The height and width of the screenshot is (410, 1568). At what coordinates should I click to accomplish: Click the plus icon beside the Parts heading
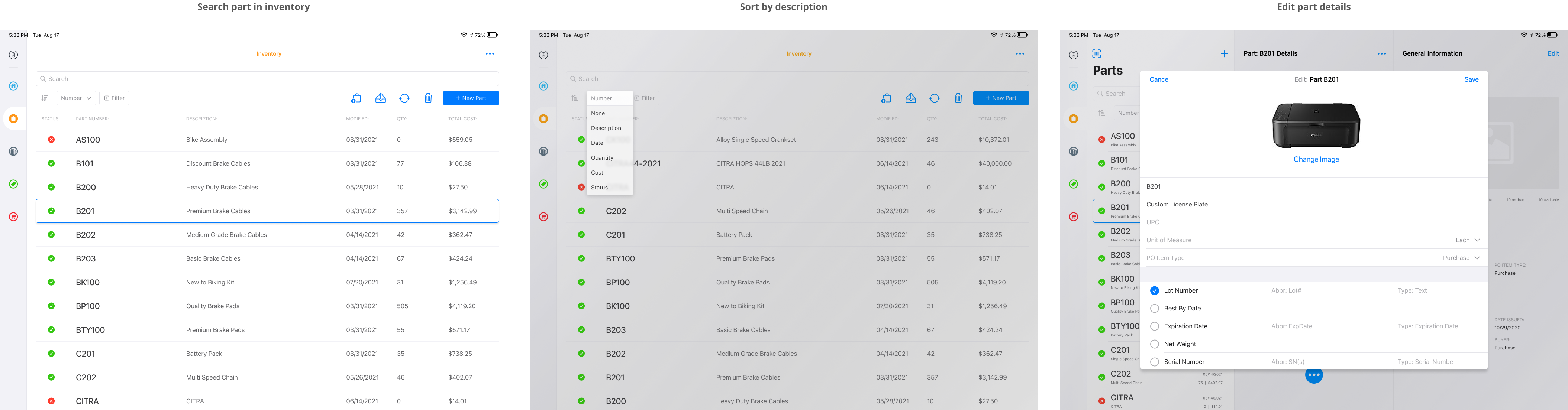pos(1224,53)
